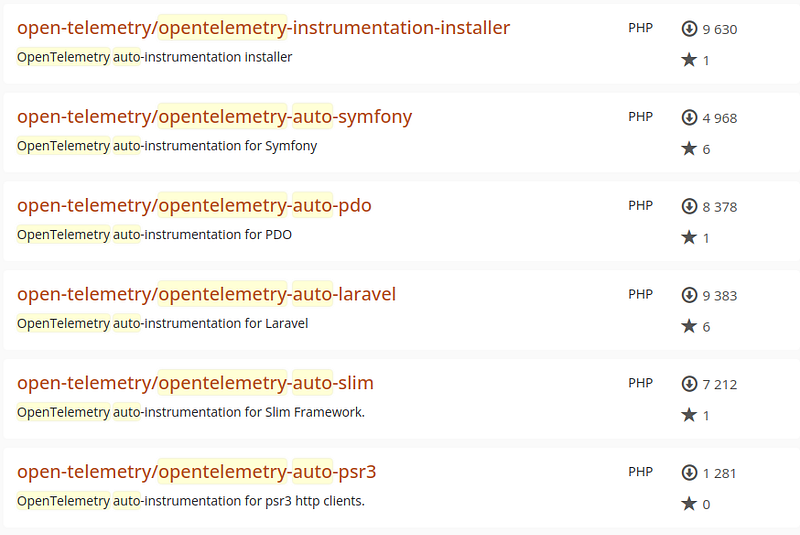Open opentelemetry-auto-symfony package link

[214, 117]
